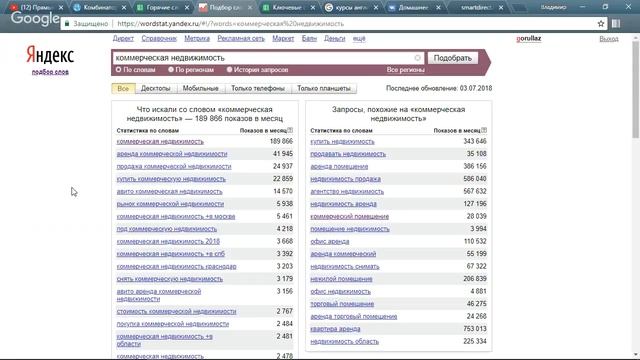Switch to the 'Горячие' browser tab
This screenshot has height=360, width=640.
coord(161,7)
